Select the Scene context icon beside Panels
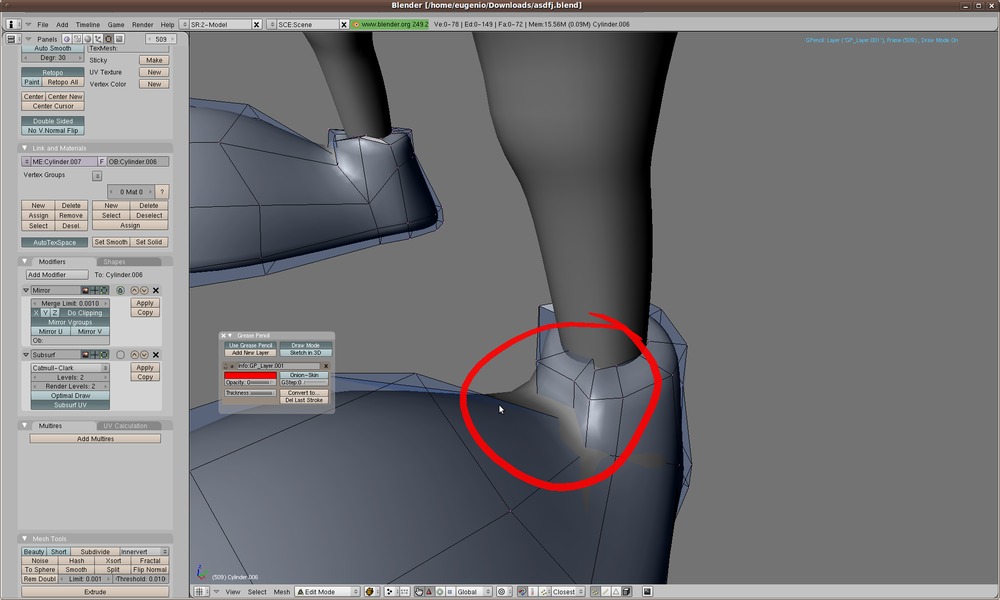1000x600 pixels. (x=118, y=39)
